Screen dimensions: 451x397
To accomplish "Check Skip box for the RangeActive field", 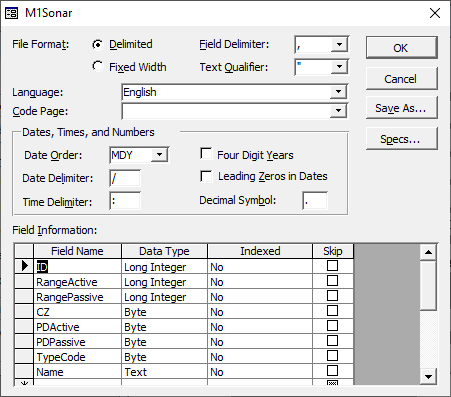I will click(332, 281).
